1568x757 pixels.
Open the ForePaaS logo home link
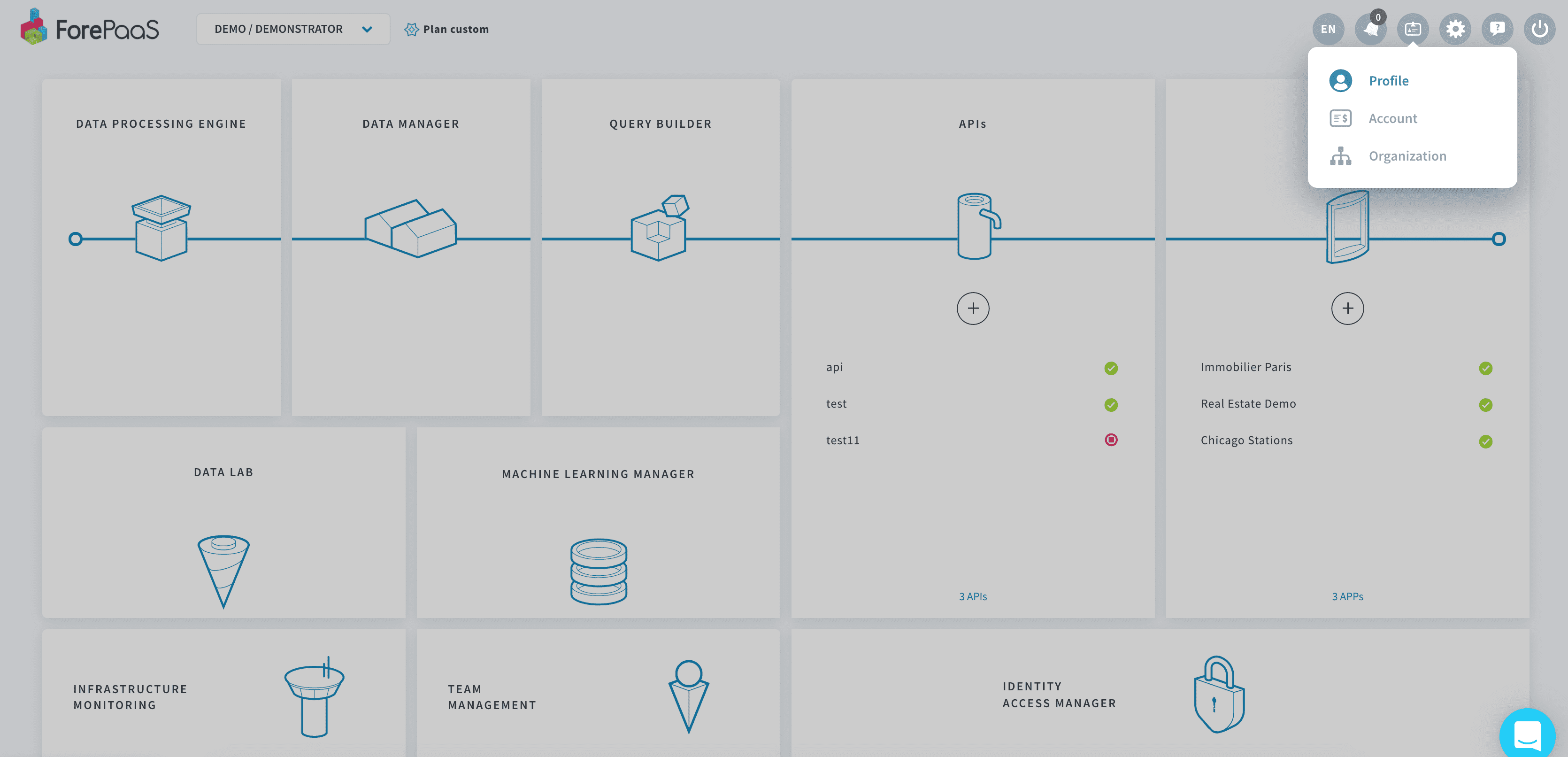(90, 27)
